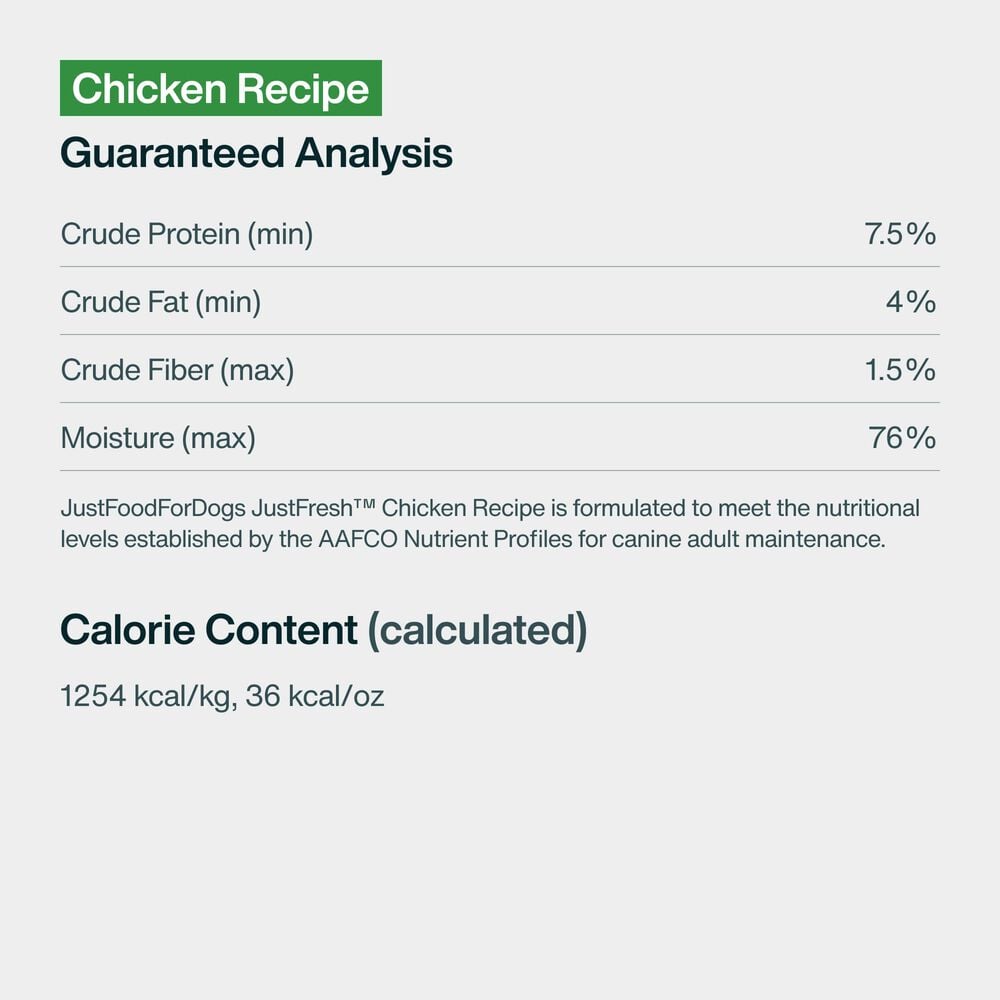Click the green Chicken Recipe badge
The height and width of the screenshot is (1000, 1000).
coord(221,89)
